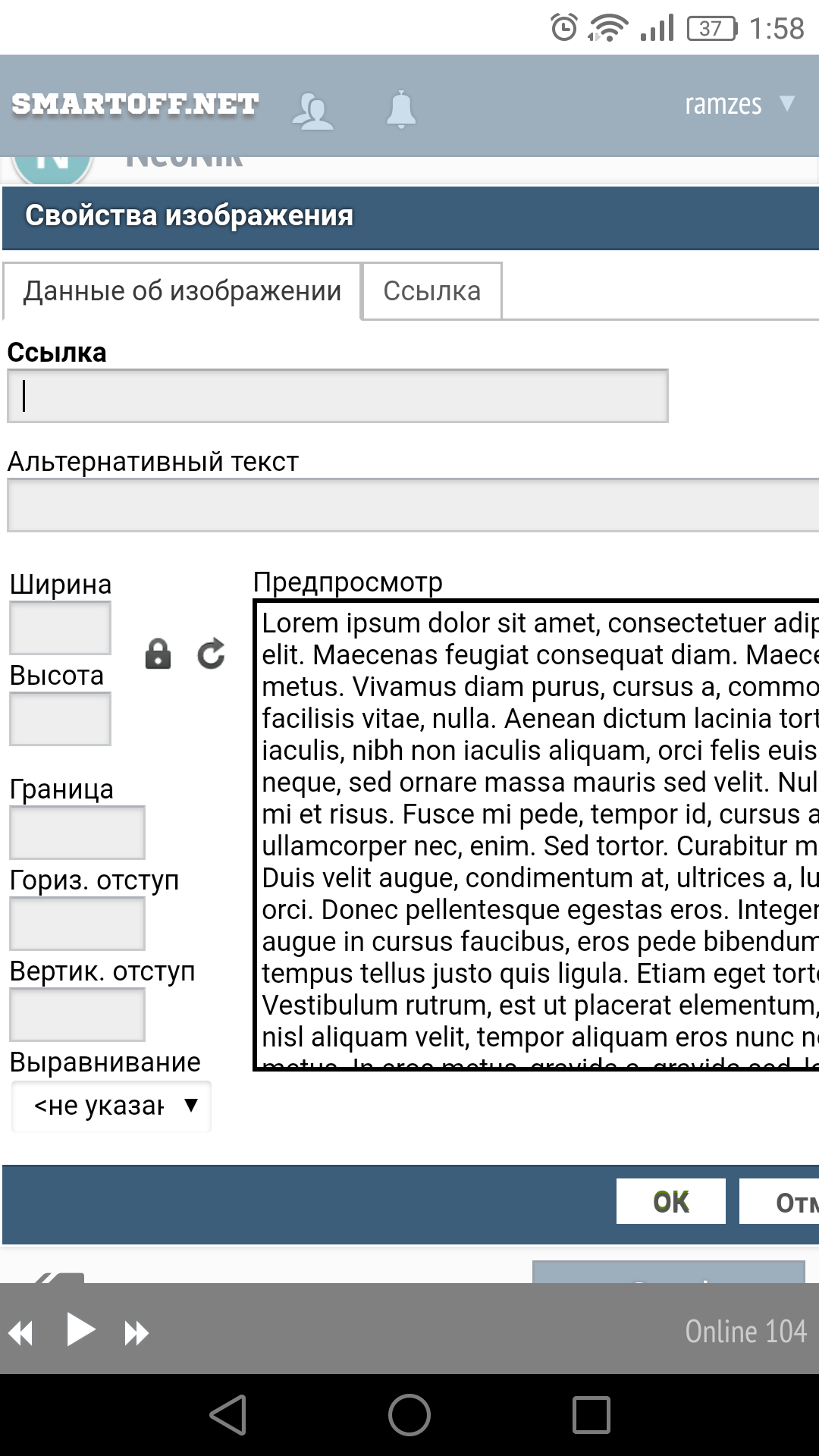Screen dimensions: 819x1456
Task: Switch to the Ссылка tab
Action: (432, 291)
